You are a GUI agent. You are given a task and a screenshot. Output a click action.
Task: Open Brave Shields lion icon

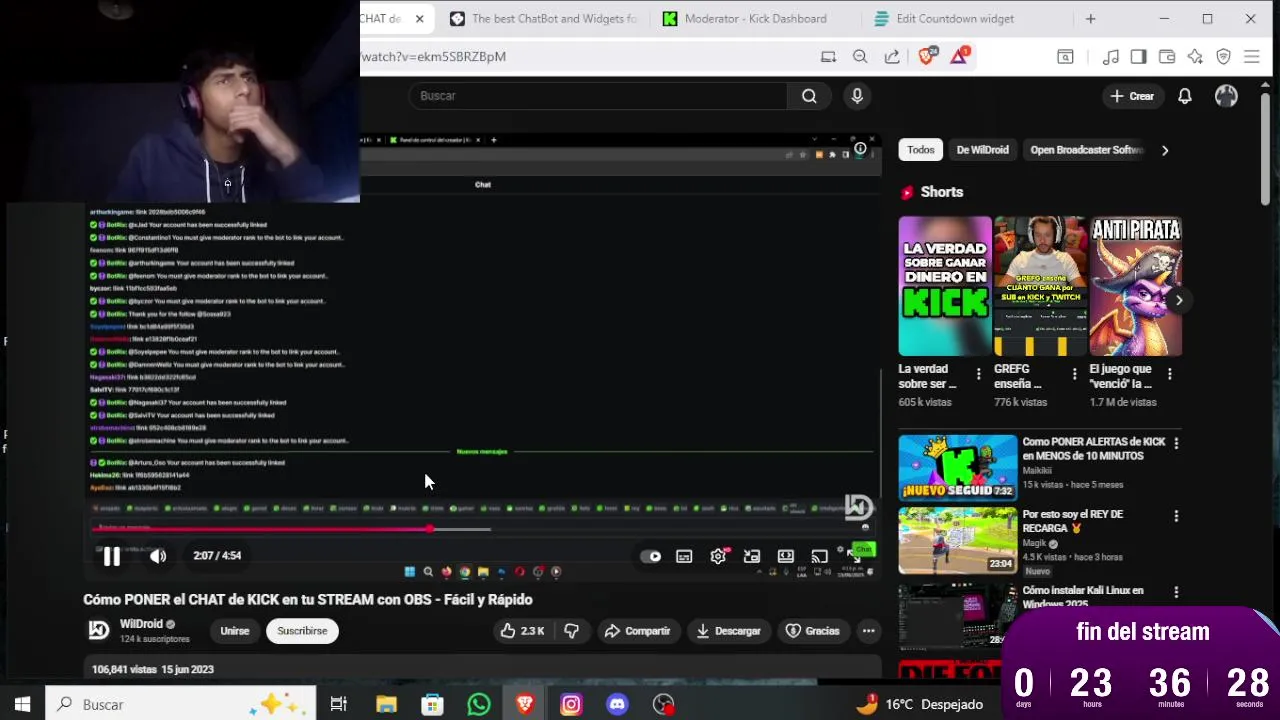(927, 56)
